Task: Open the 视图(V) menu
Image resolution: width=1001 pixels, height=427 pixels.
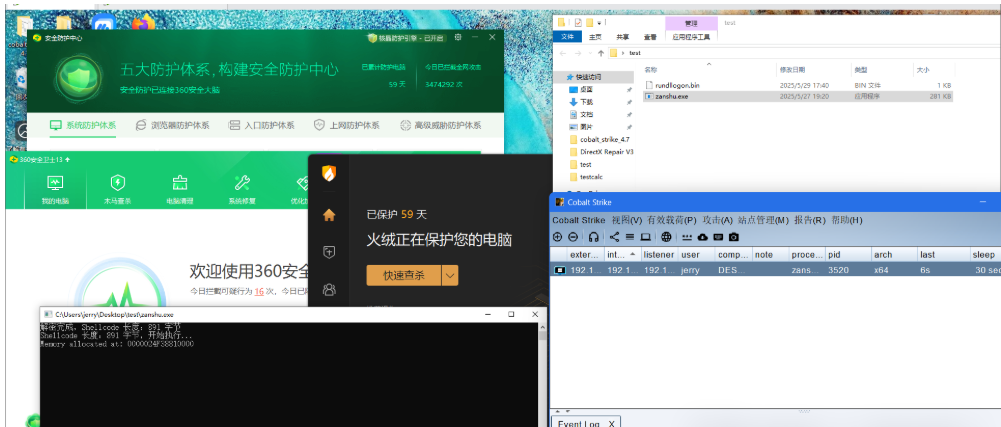Action: 627,220
